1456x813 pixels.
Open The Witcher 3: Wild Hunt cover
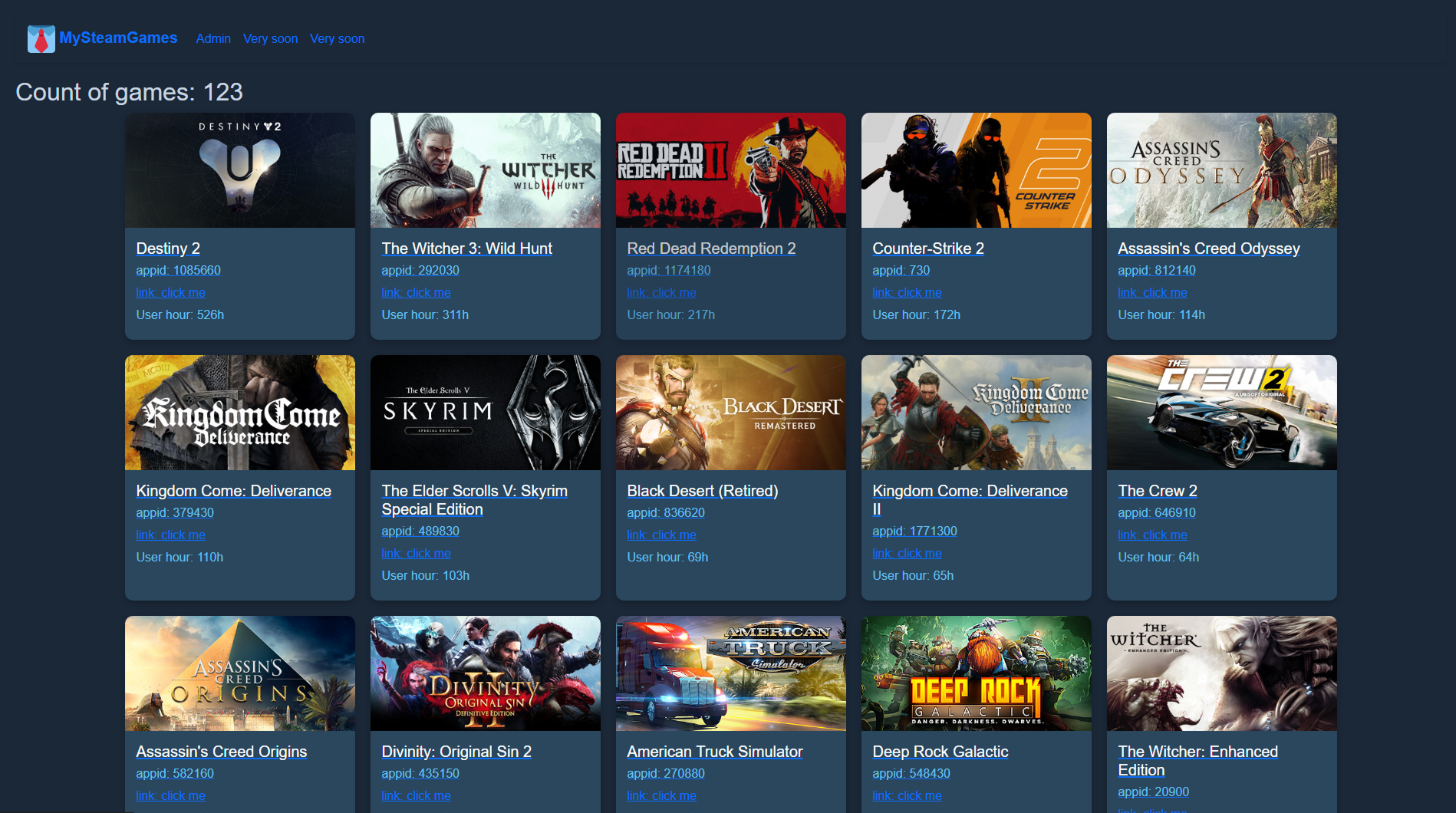(486, 170)
